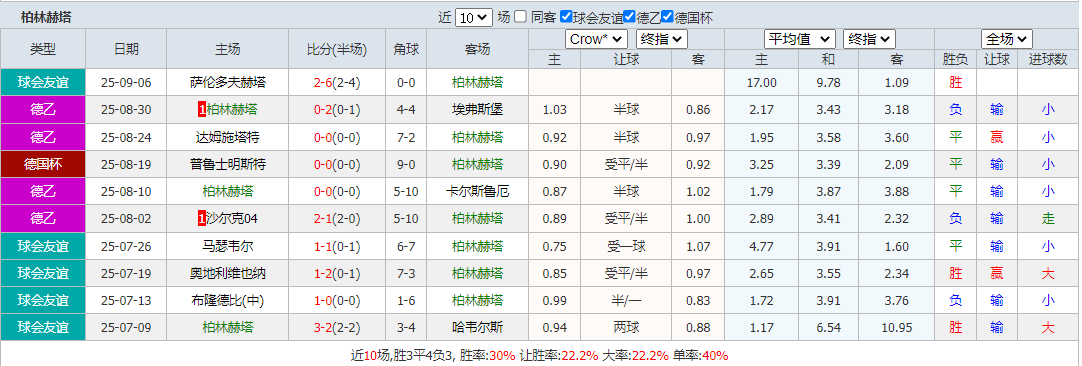Screen dimensions: 1082x366
Task: Open team 埃弗斯堡
Action: click(x=478, y=109)
